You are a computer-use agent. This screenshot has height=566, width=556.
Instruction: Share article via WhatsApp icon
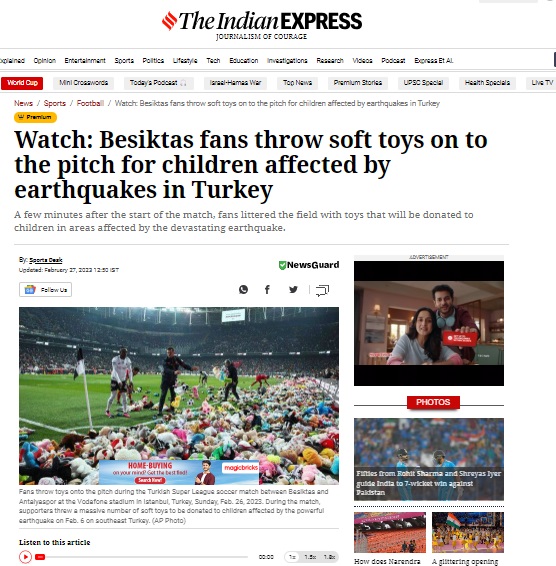243,289
